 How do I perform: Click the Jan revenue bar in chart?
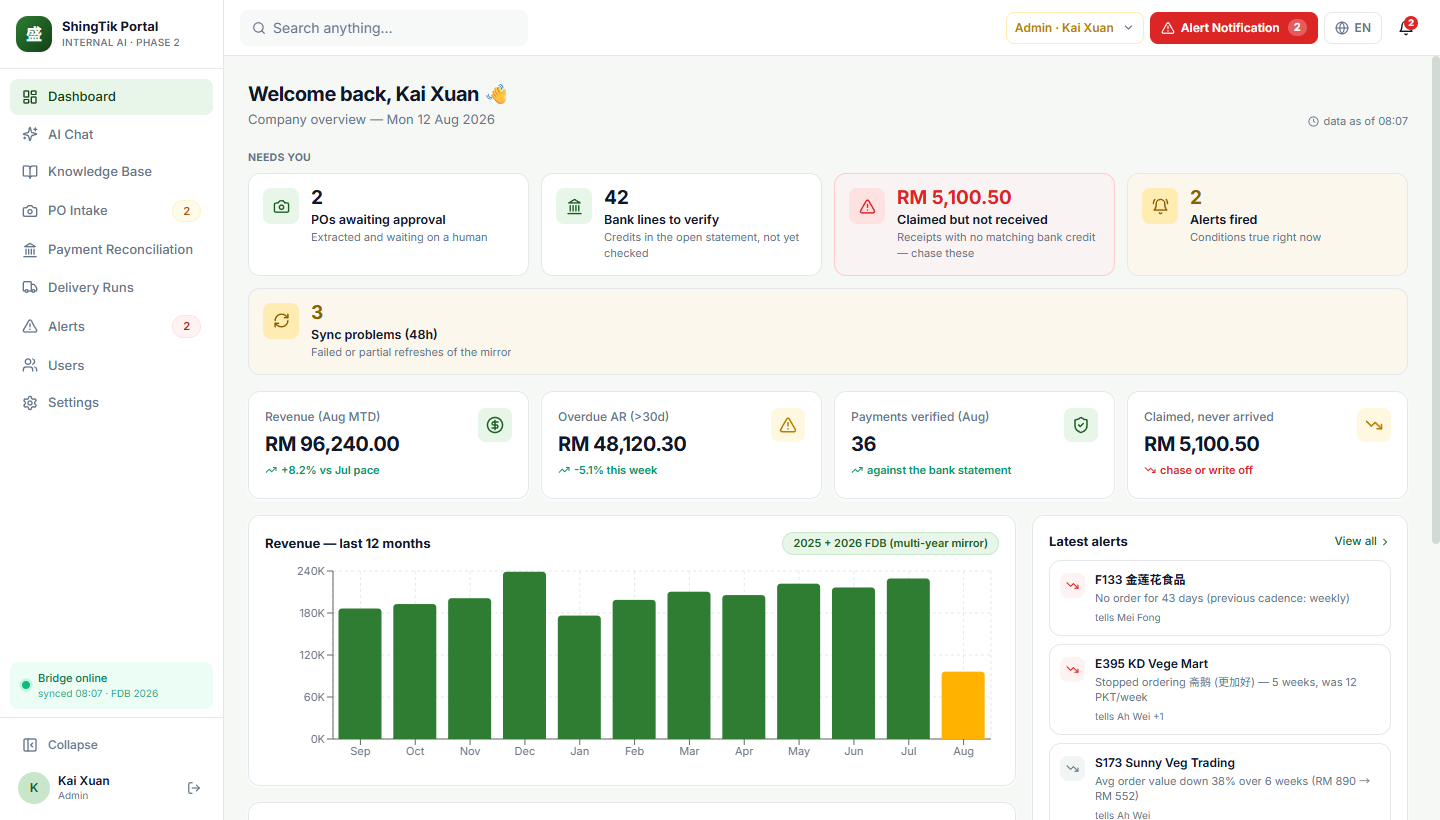coord(579,678)
